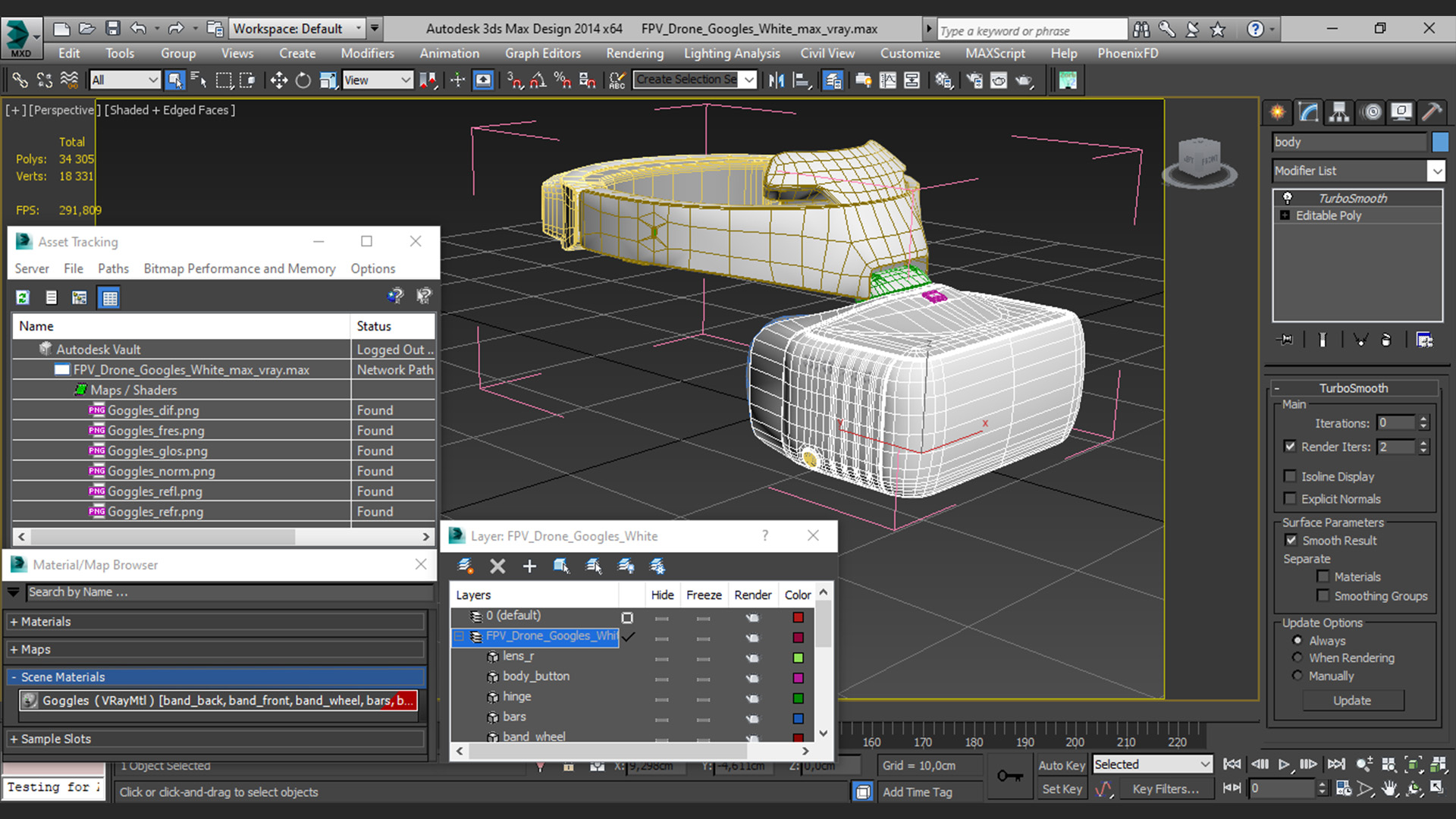This screenshot has height=819, width=1456.
Task: Open the Hierarchy command panel tab
Action: 1339,112
